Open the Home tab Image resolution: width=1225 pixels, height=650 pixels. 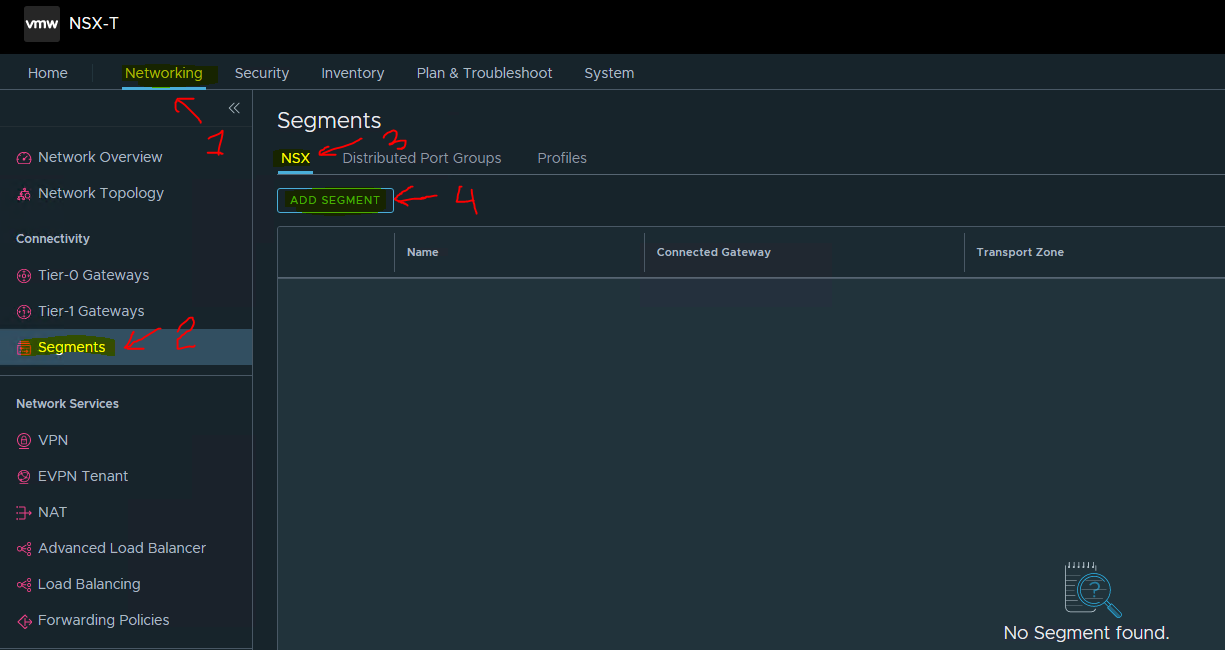pos(48,73)
